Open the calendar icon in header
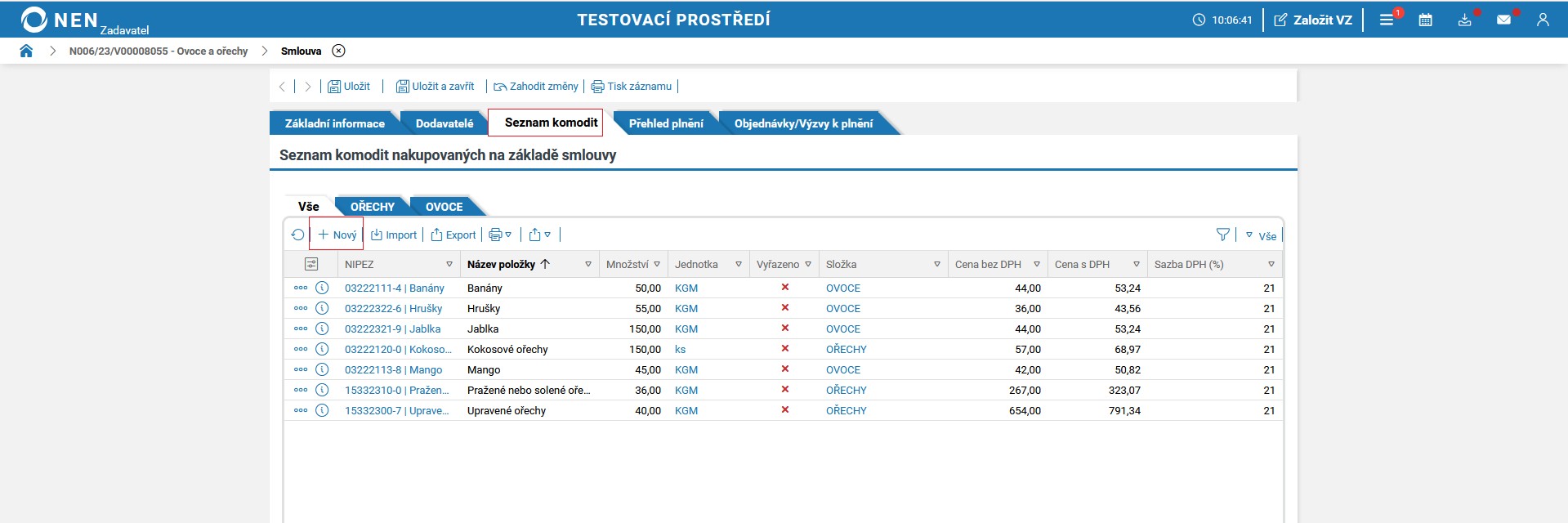 point(1425,20)
